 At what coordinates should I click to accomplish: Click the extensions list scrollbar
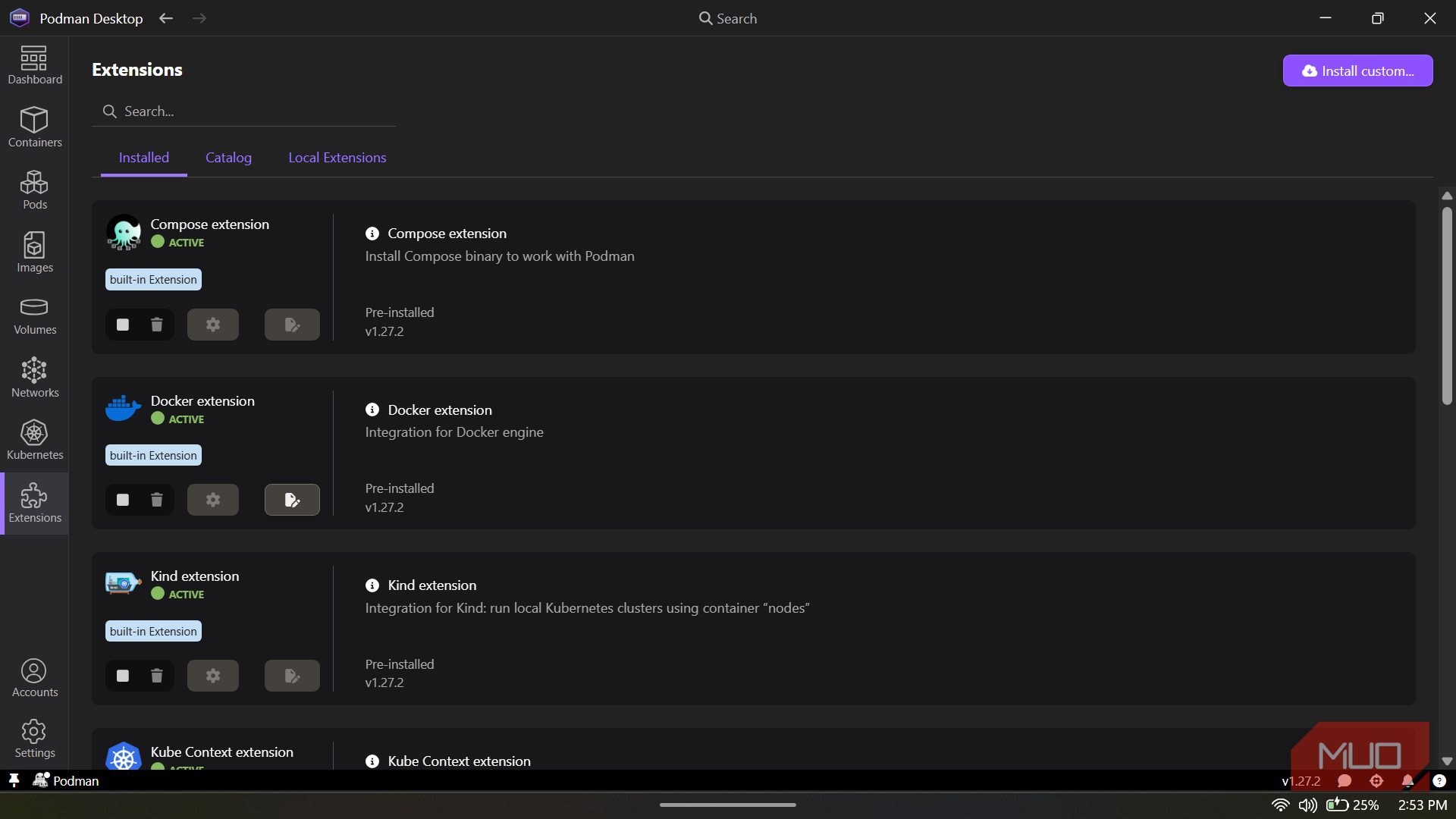[x=1447, y=306]
